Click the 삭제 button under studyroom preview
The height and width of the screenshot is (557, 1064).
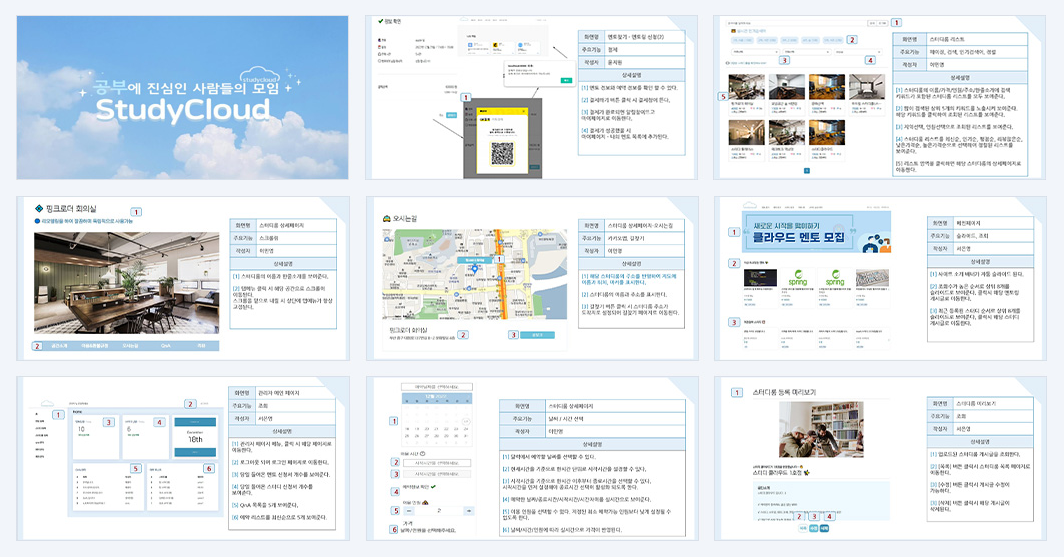(824, 528)
